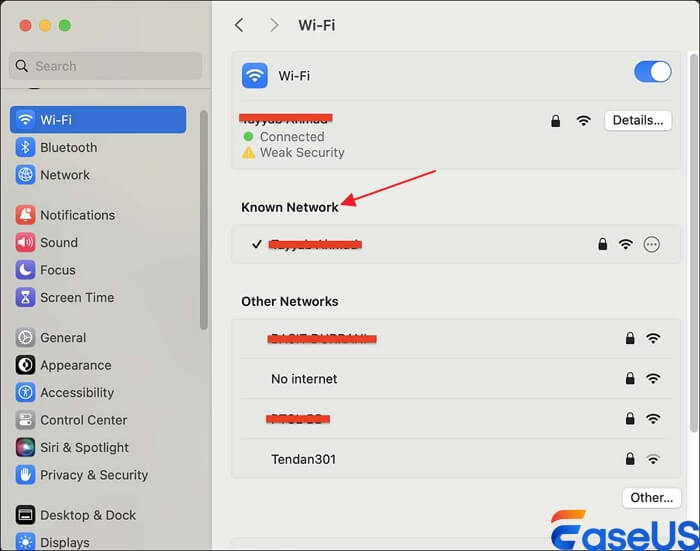Image resolution: width=700 pixels, height=551 pixels.
Task: Click the Desktop & Dock label
Action: pos(88,515)
